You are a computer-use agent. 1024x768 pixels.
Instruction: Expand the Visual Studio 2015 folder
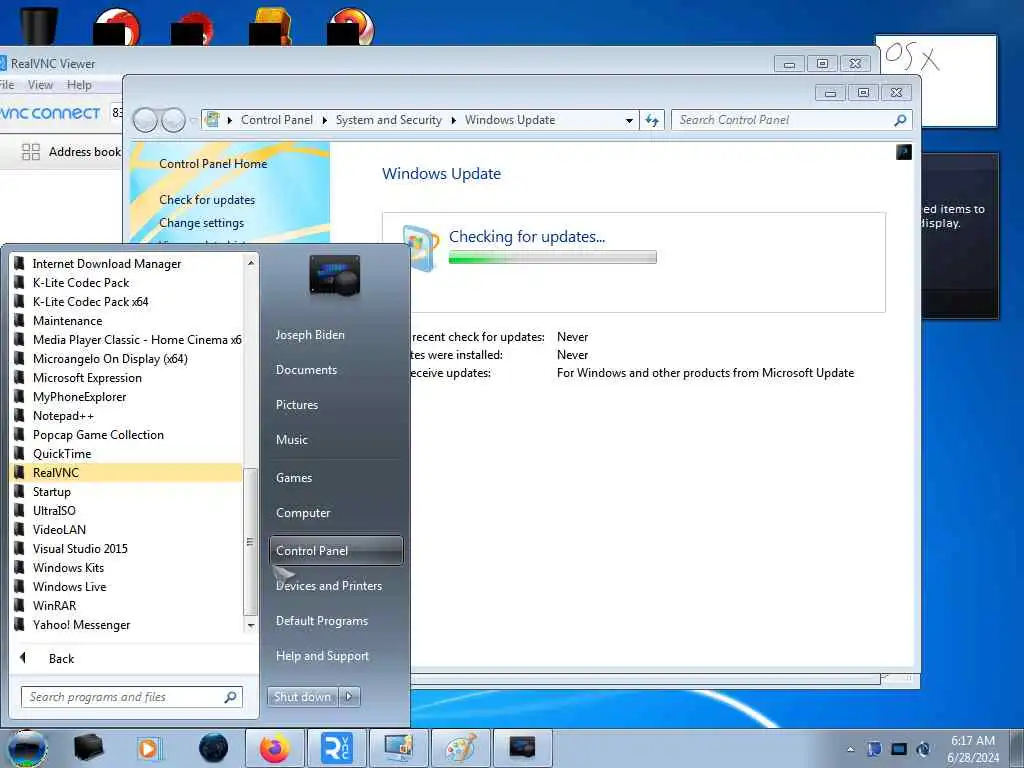127,549
